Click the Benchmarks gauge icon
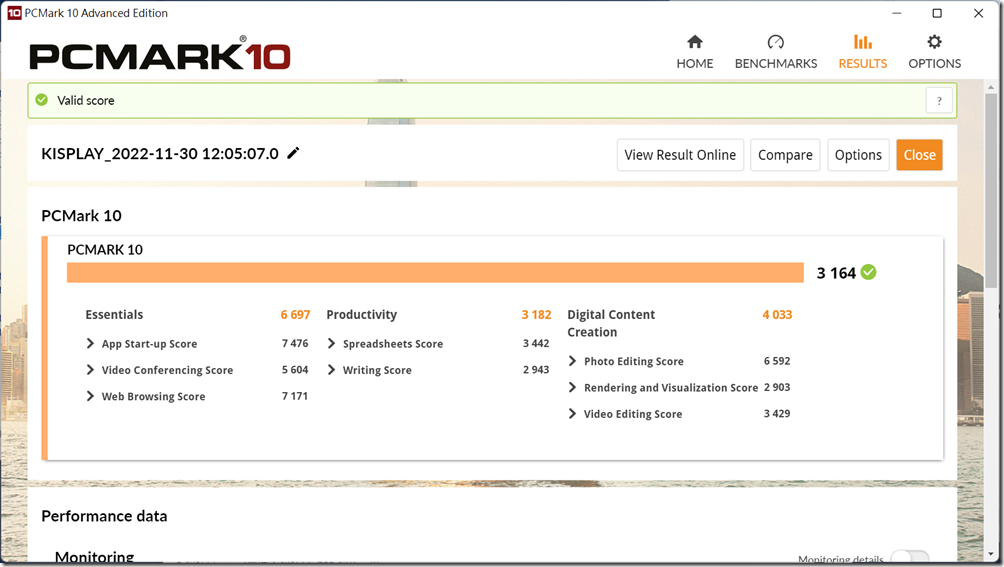The width and height of the screenshot is (1004, 567). [x=775, y=42]
